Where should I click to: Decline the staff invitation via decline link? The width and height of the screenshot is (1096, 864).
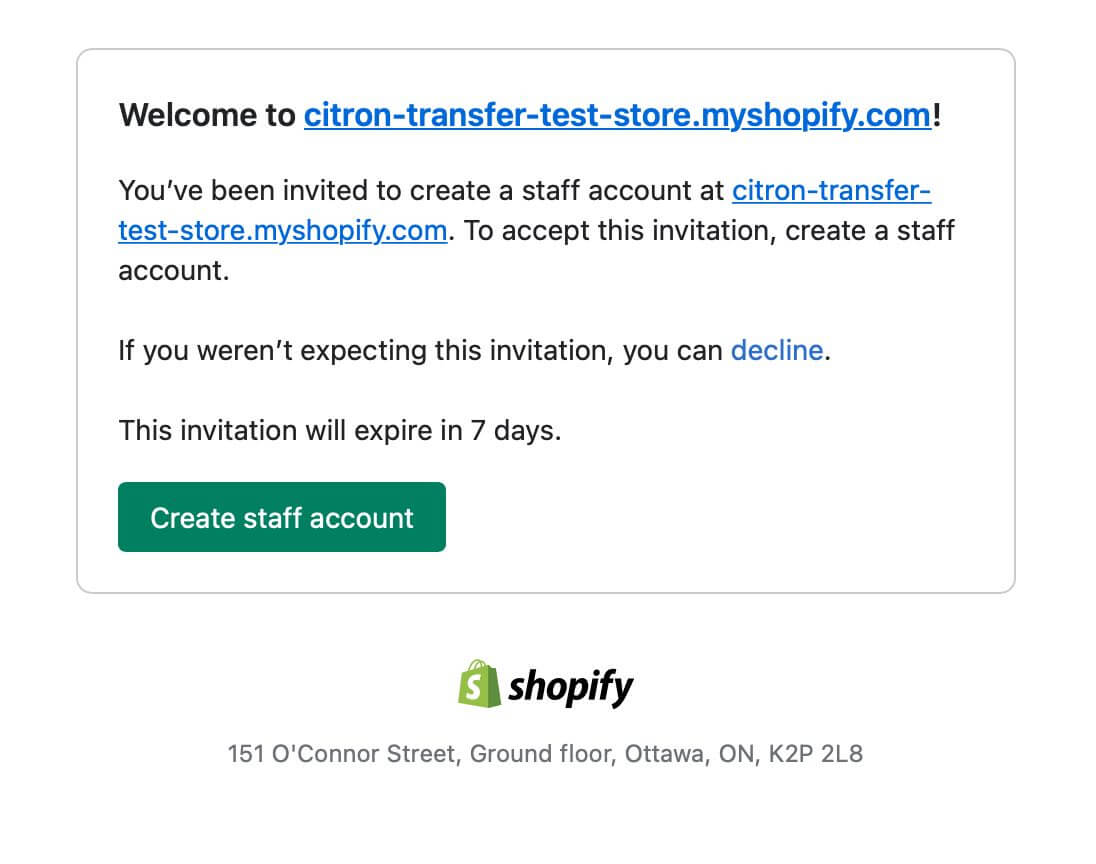pyautogui.click(x=777, y=350)
